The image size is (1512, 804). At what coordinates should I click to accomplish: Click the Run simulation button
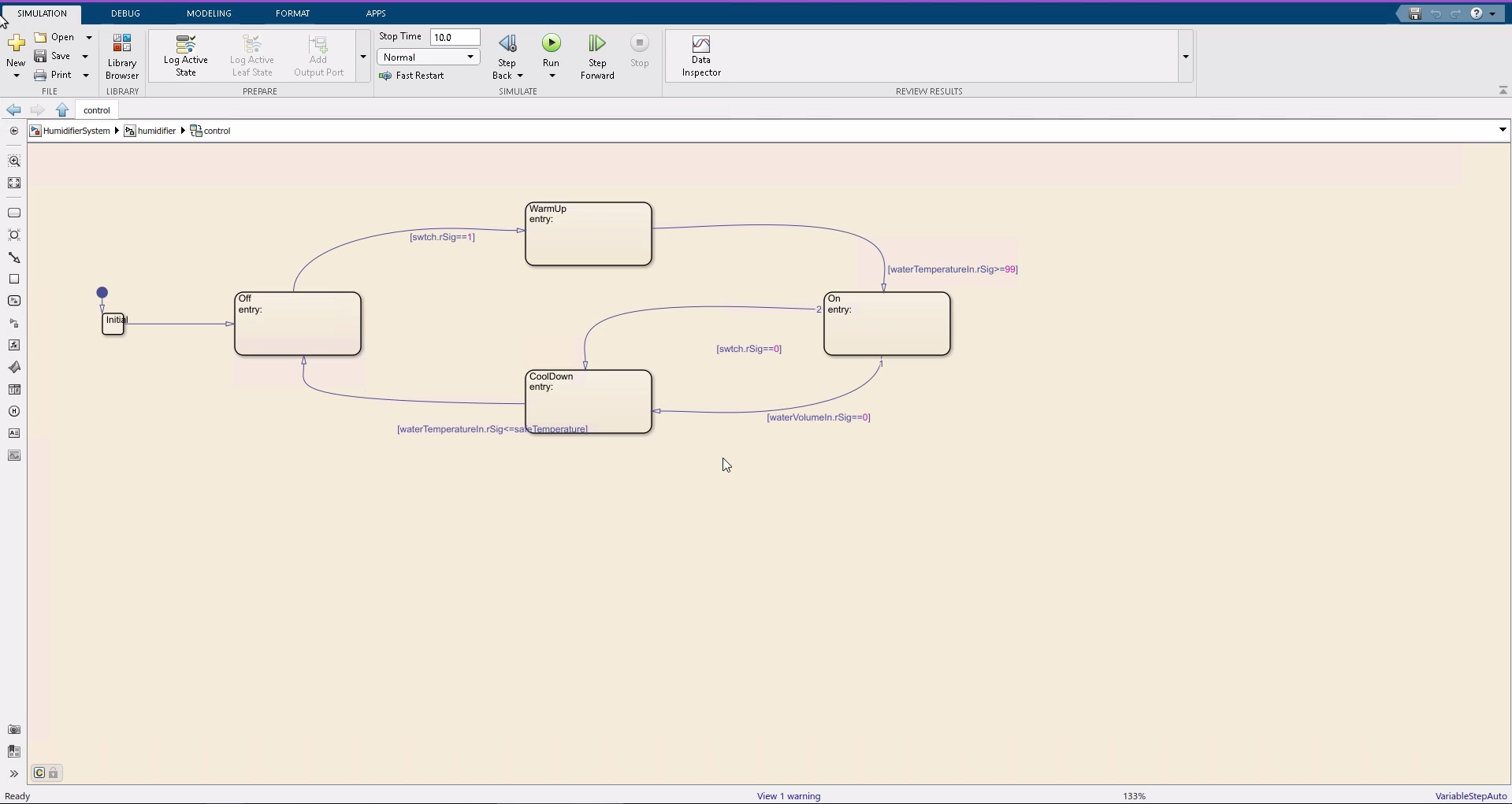pos(551,43)
